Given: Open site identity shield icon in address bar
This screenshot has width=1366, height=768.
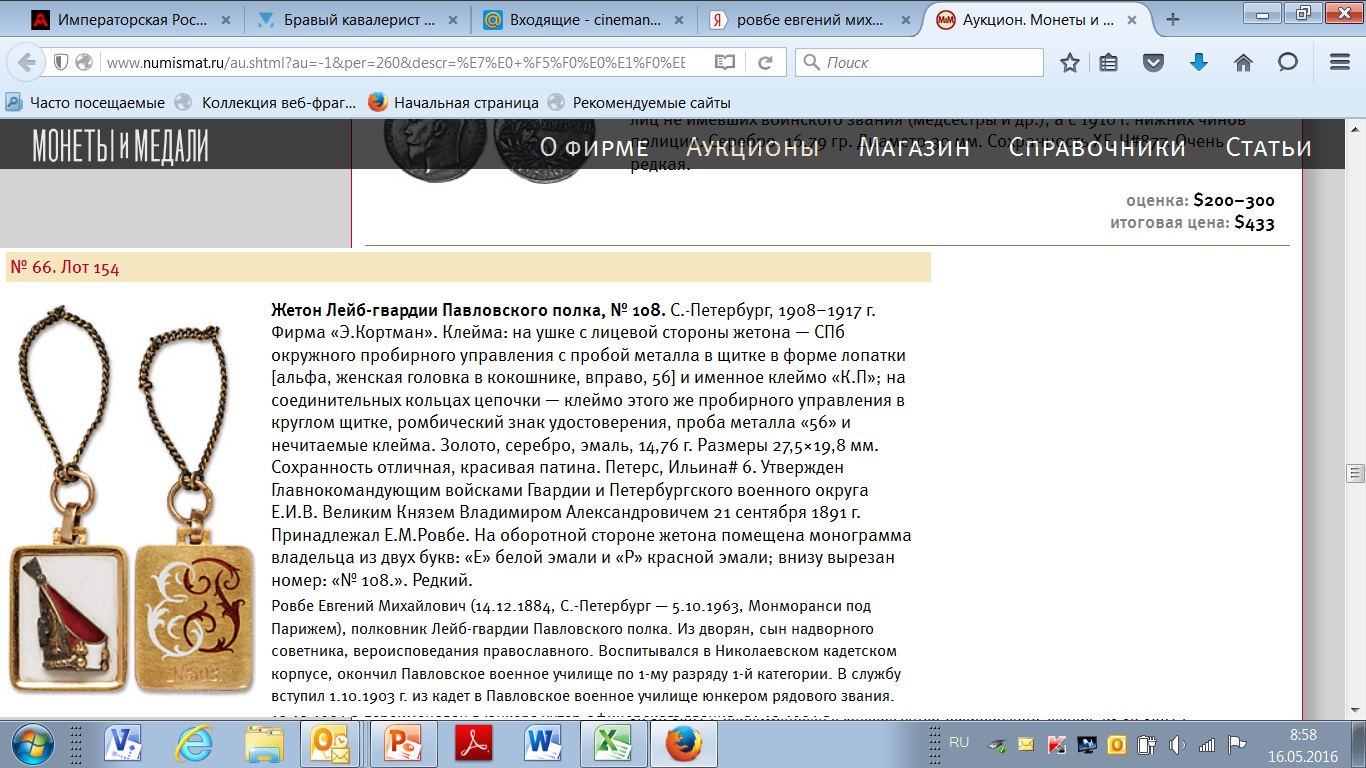Looking at the screenshot, I should [61, 62].
